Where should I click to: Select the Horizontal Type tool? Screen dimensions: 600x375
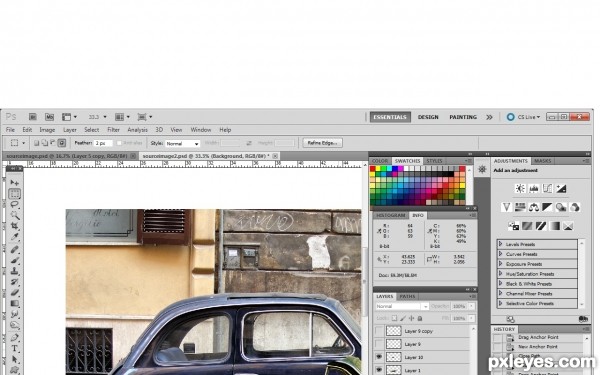pyautogui.click(x=15, y=349)
